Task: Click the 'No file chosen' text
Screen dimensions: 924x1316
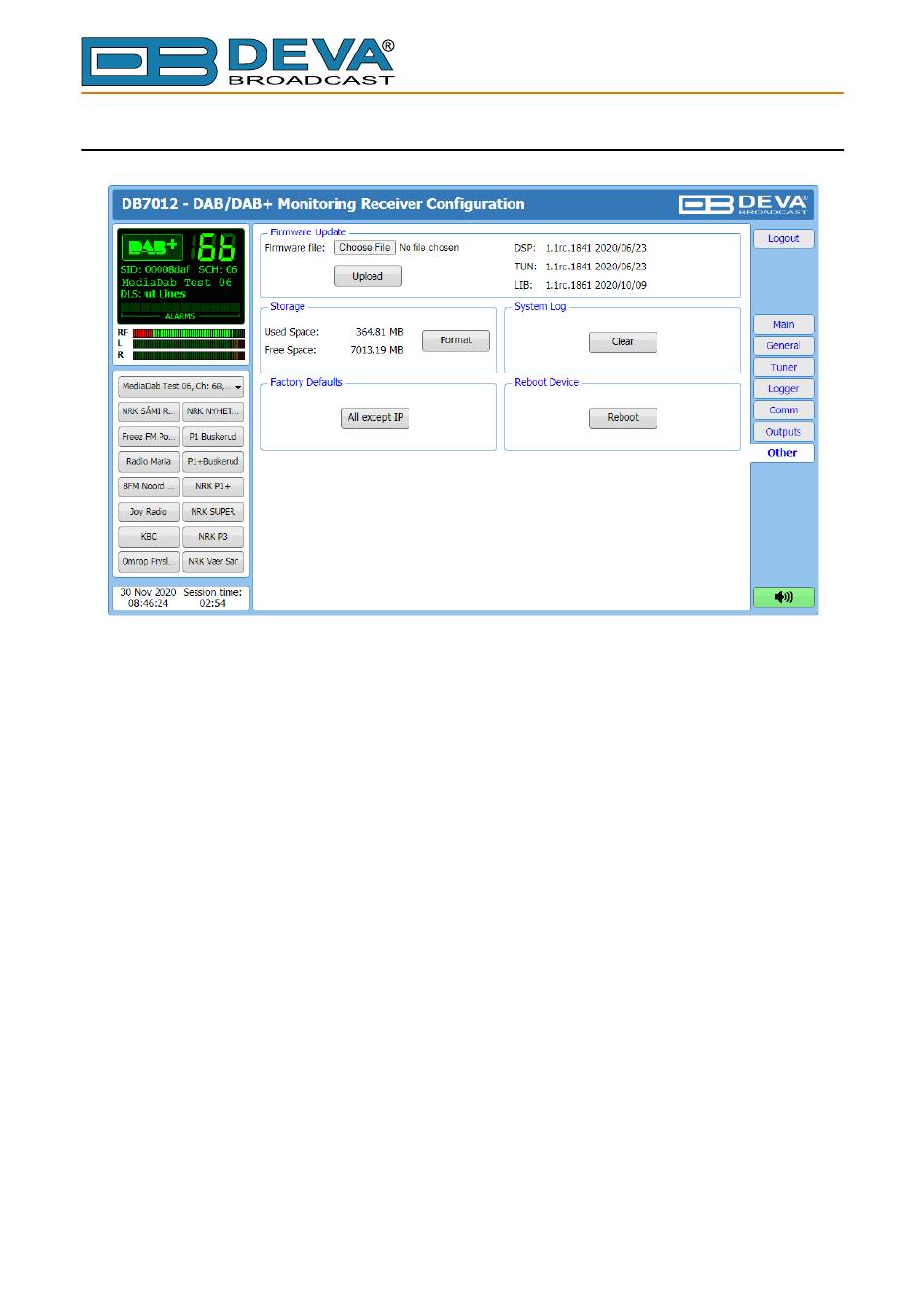Action: coord(429,248)
